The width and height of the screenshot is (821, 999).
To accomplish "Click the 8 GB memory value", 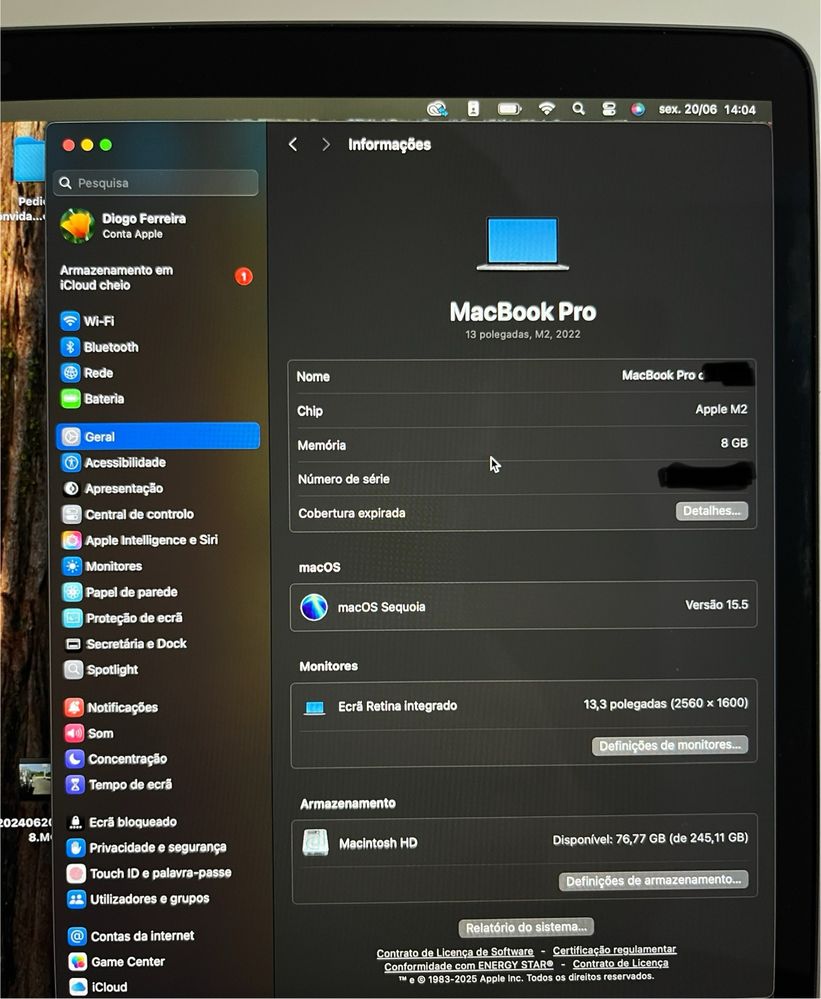I will 734,443.
